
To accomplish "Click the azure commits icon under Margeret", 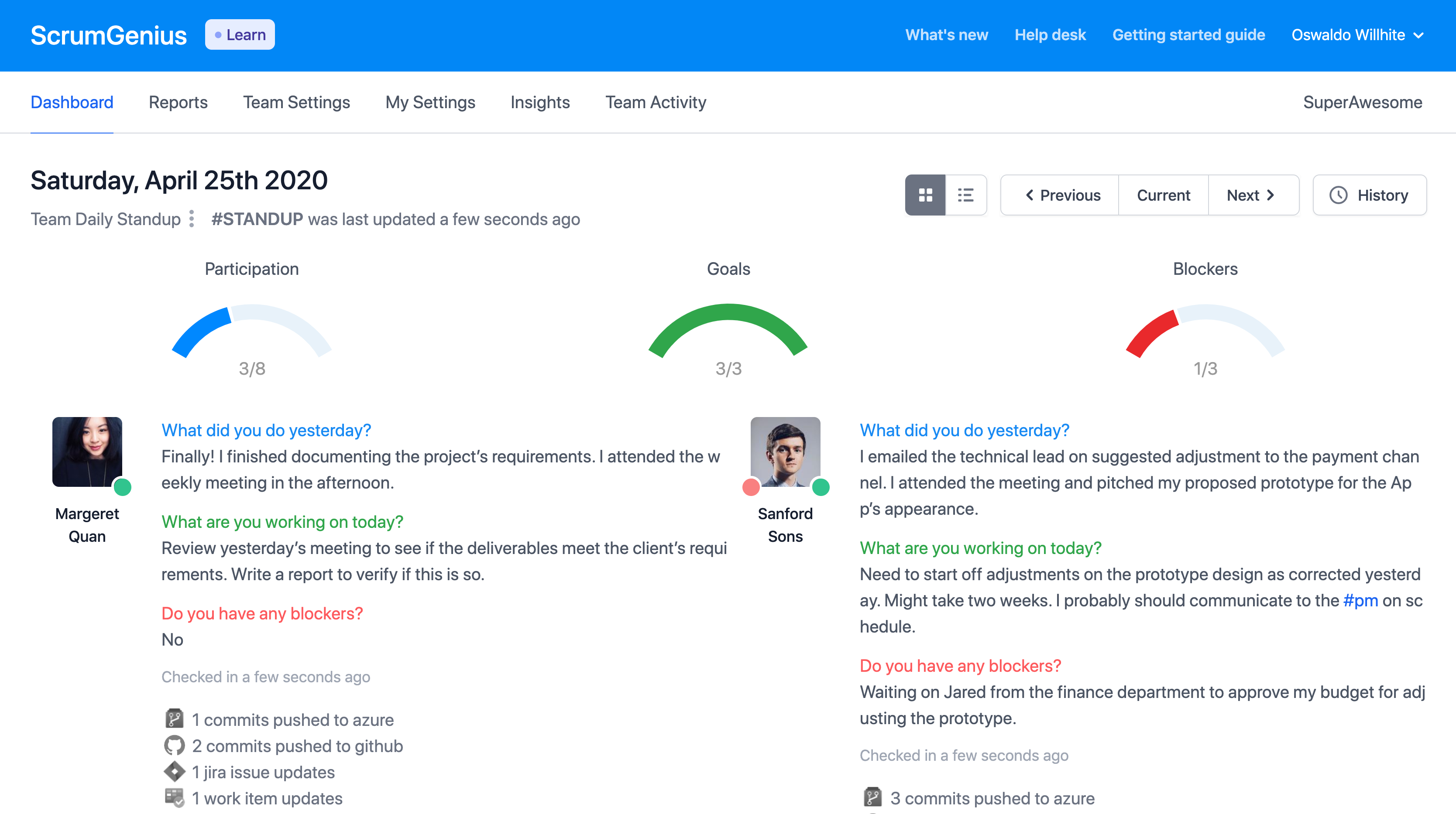I will (x=174, y=719).
